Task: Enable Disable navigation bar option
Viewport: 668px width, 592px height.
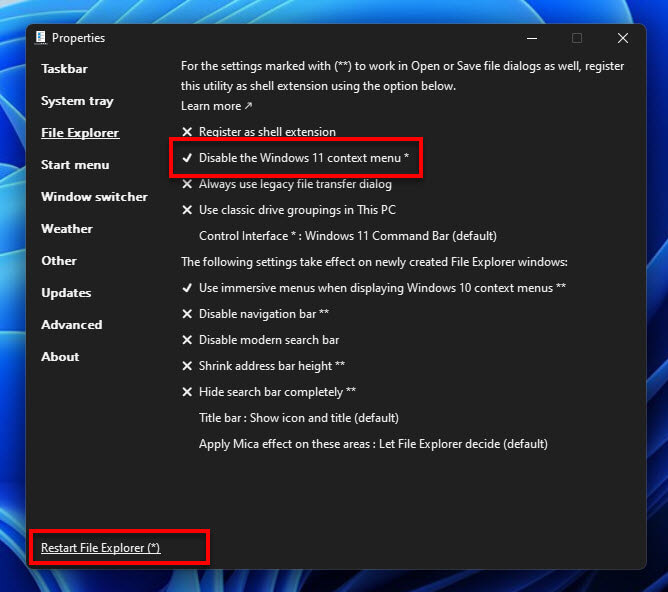Action: [255, 314]
